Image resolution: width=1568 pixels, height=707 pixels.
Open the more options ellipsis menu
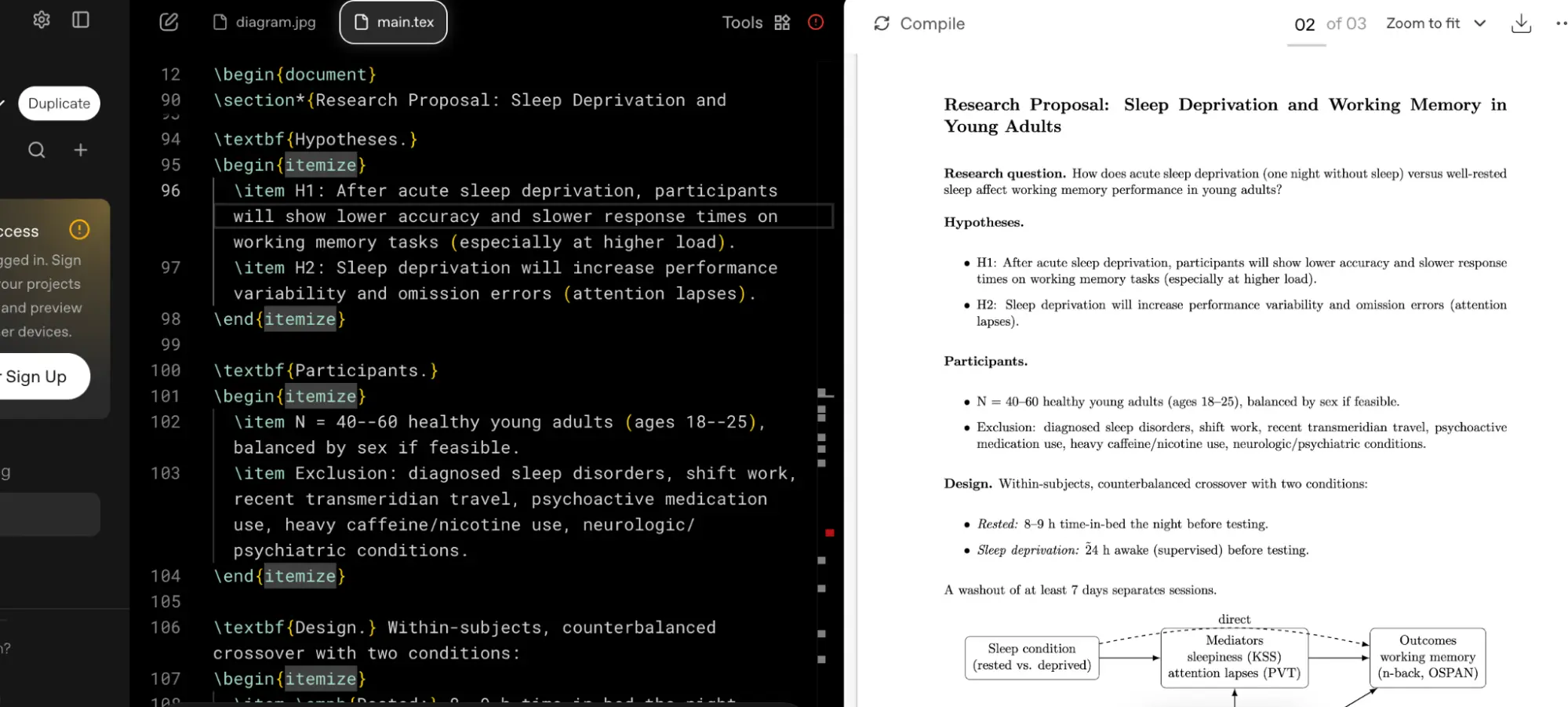pyautogui.click(x=1559, y=24)
